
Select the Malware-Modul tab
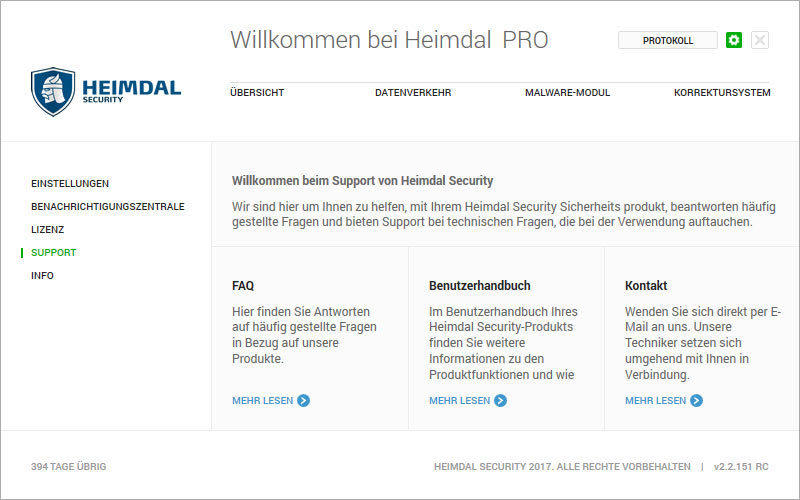[x=567, y=93]
